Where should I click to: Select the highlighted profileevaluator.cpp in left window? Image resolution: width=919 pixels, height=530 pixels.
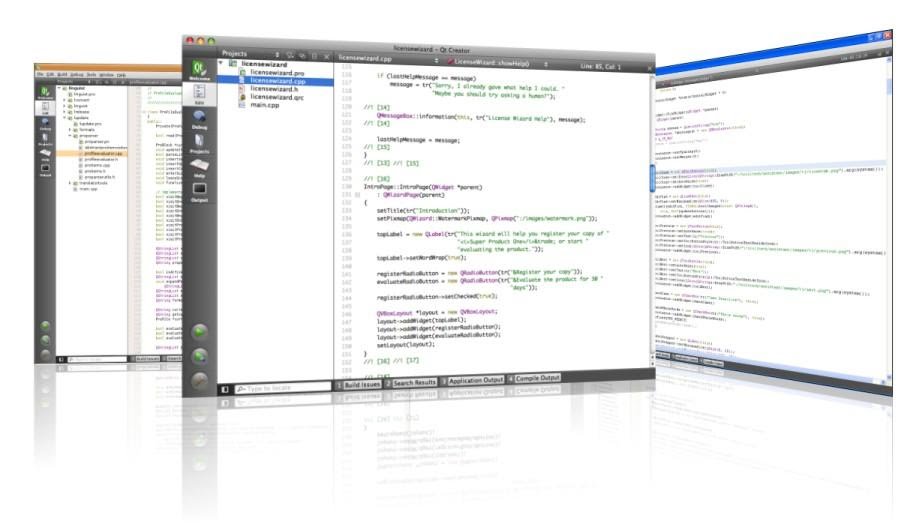(x=94, y=154)
